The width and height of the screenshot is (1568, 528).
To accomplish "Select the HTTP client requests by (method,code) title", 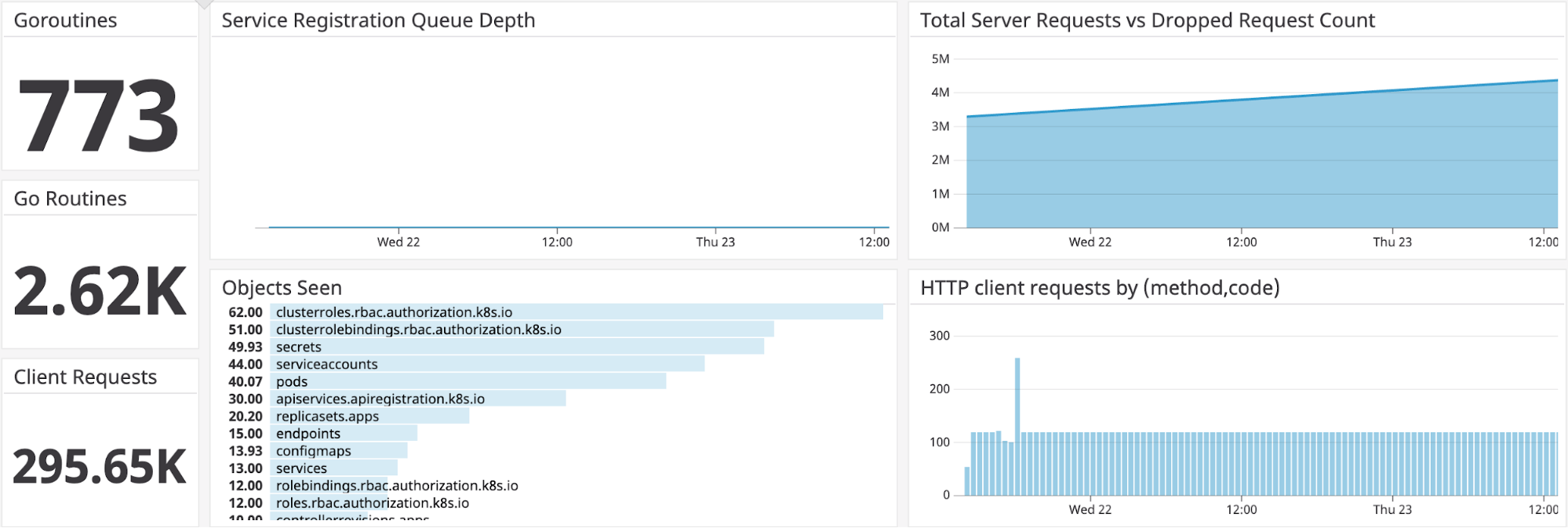I will (1100, 288).
